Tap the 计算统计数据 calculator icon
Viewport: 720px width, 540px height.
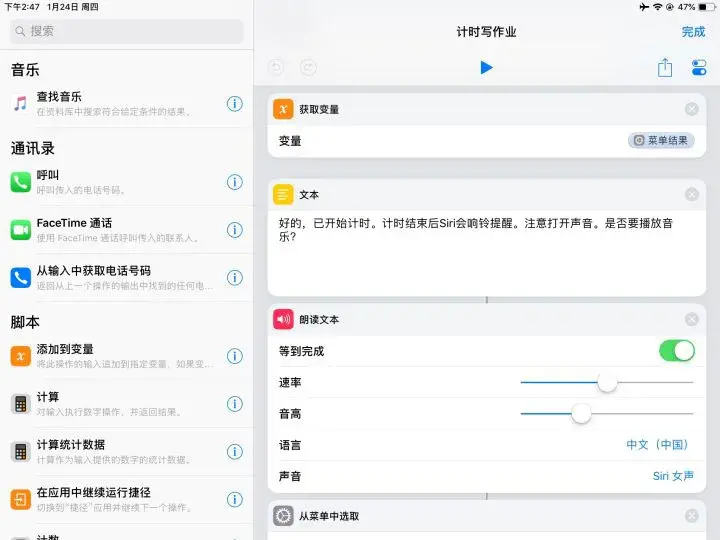[20, 452]
